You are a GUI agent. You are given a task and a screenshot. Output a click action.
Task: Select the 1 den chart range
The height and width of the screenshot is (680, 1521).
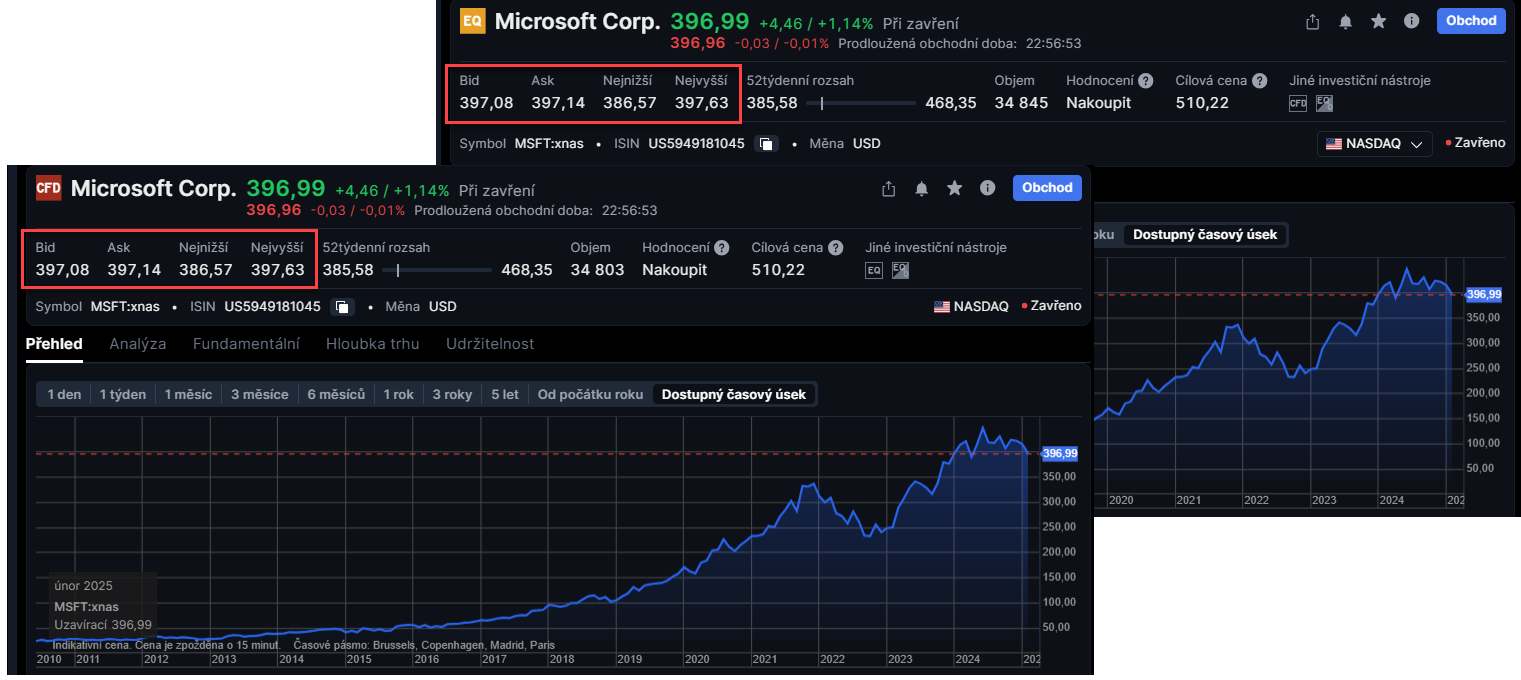(x=64, y=395)
